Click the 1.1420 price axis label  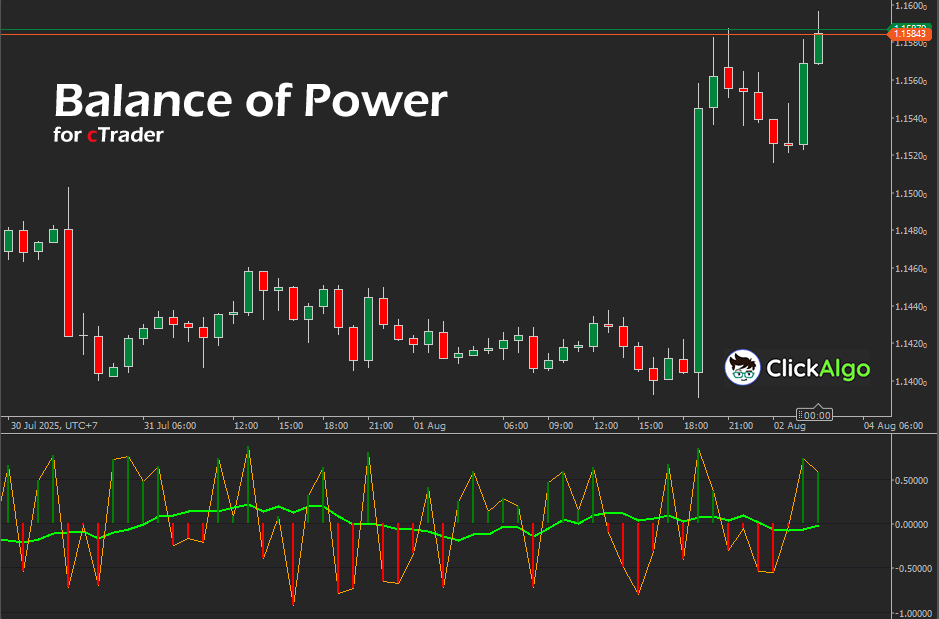(x=910, y=344)
